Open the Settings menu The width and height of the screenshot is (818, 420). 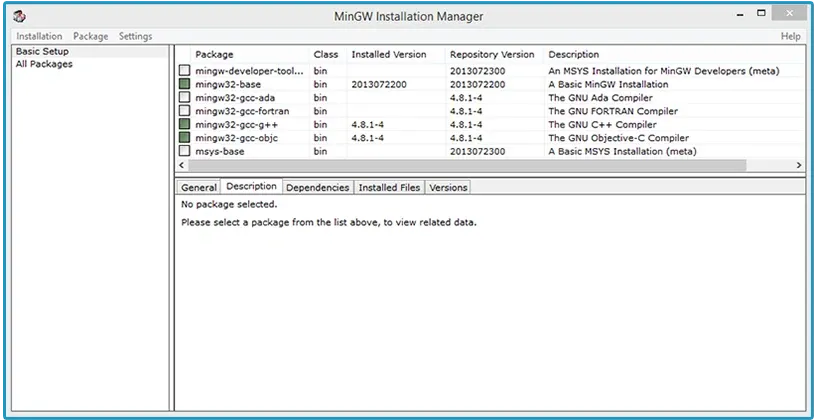(x=136, y=36)
